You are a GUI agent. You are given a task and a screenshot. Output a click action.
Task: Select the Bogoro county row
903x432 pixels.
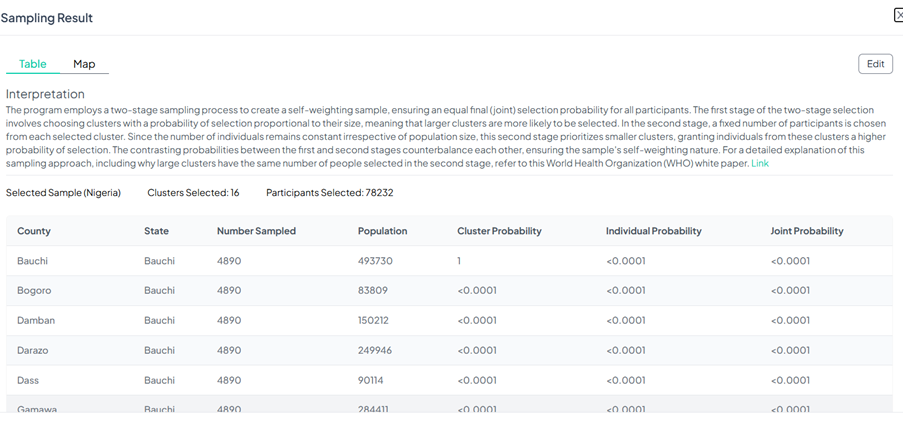click(x=35, y=291)
